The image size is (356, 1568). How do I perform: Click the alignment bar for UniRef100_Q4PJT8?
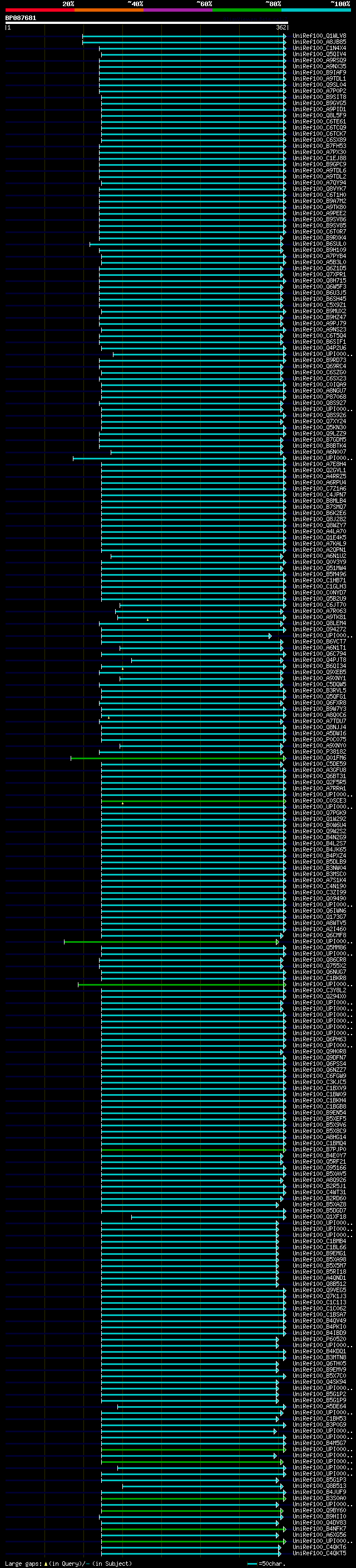pos(207,660)
